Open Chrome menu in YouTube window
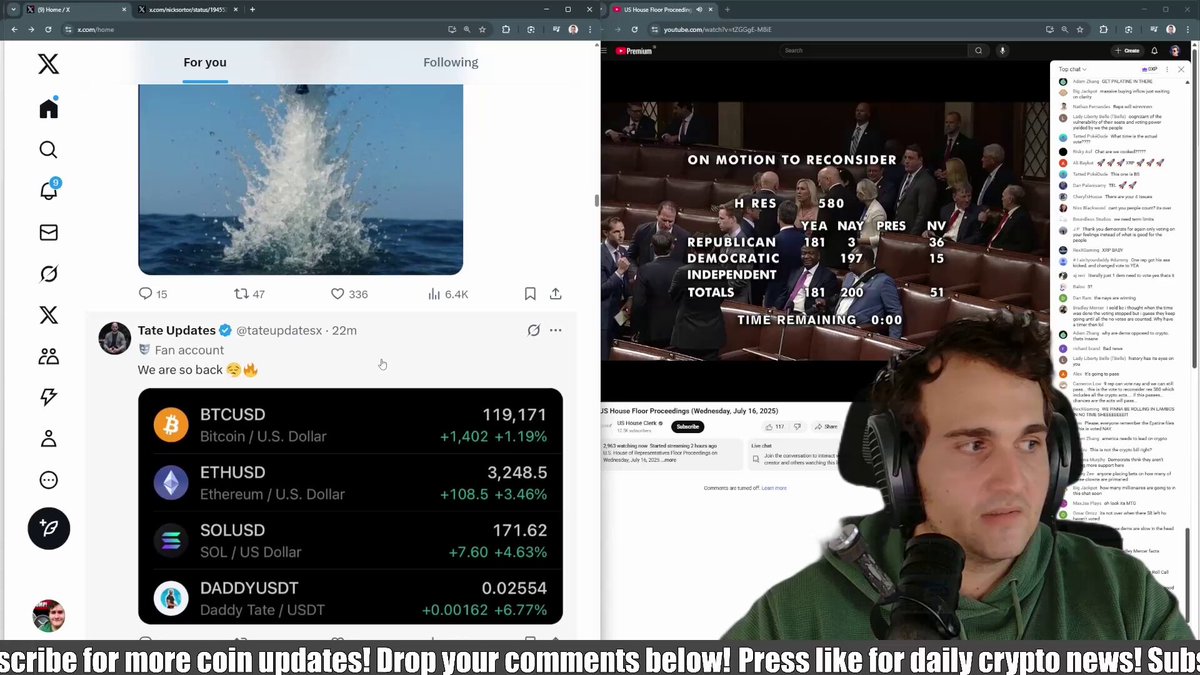1200x675 pixels. pyautogui.click(x=1189, y=29)
